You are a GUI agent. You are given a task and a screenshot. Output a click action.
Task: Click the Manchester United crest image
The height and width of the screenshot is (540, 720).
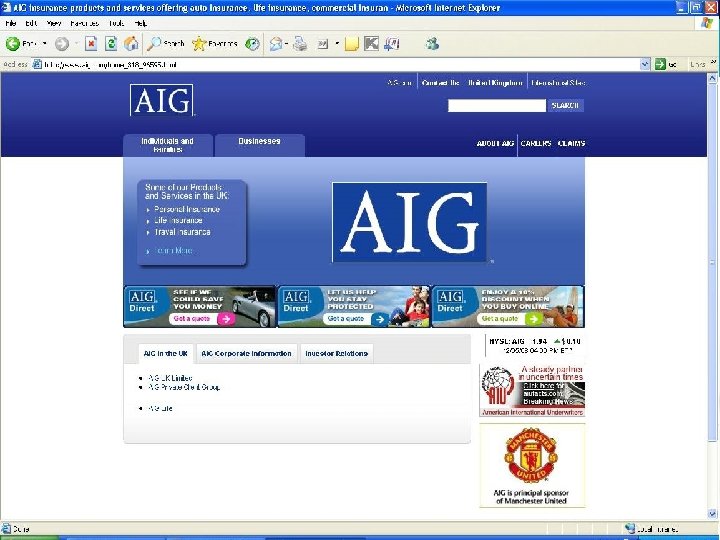(531, 455)
